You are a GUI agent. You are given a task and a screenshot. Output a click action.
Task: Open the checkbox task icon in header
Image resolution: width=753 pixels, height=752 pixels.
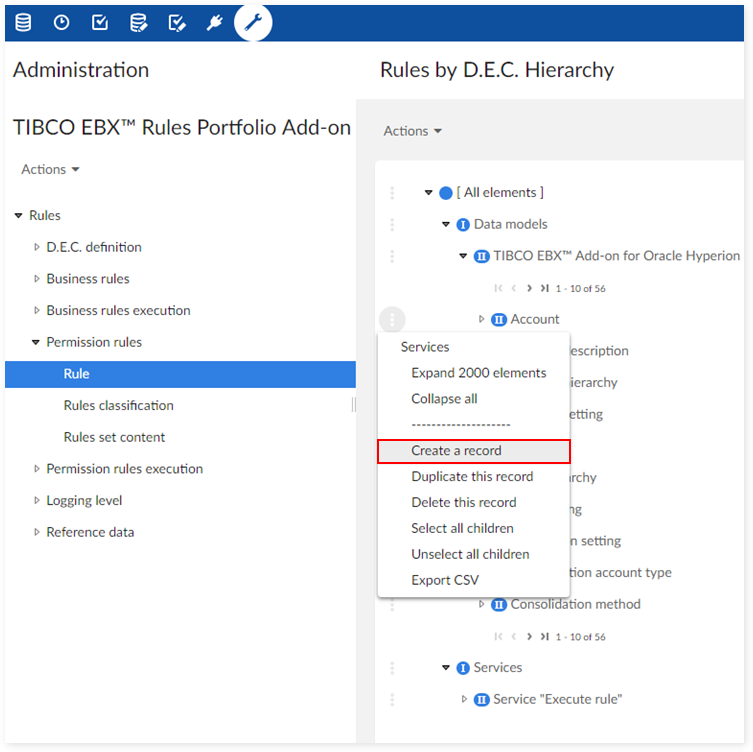click(x=100, y=23)
